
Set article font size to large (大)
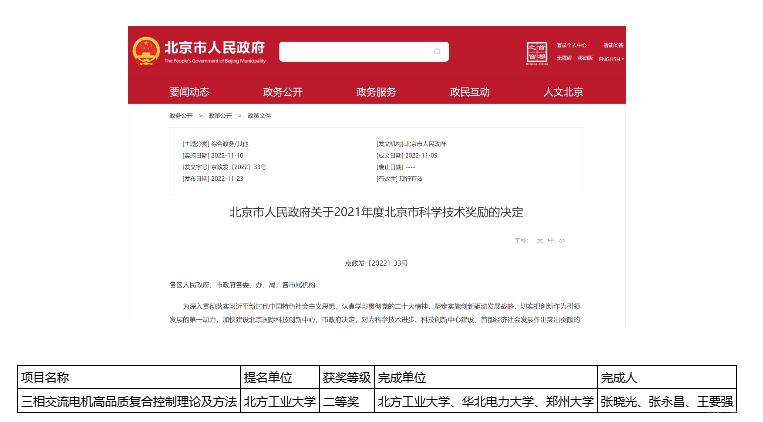click(x=538, y=241)
